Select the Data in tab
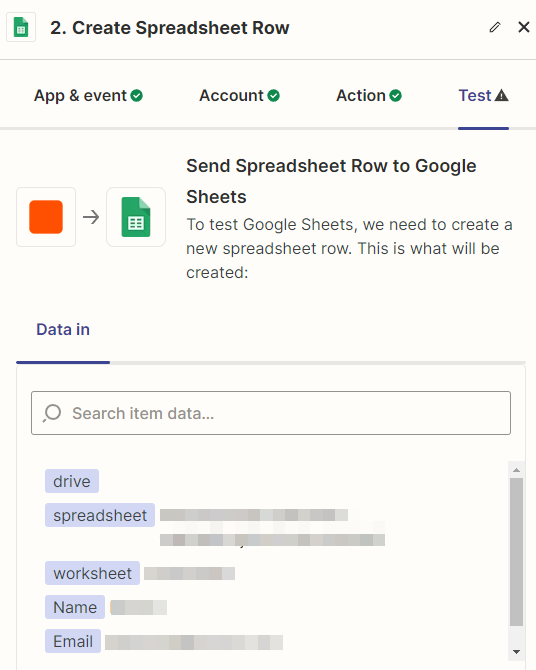Image resolution: width=536 pixels, height=670 pixels. click(63, 329)
